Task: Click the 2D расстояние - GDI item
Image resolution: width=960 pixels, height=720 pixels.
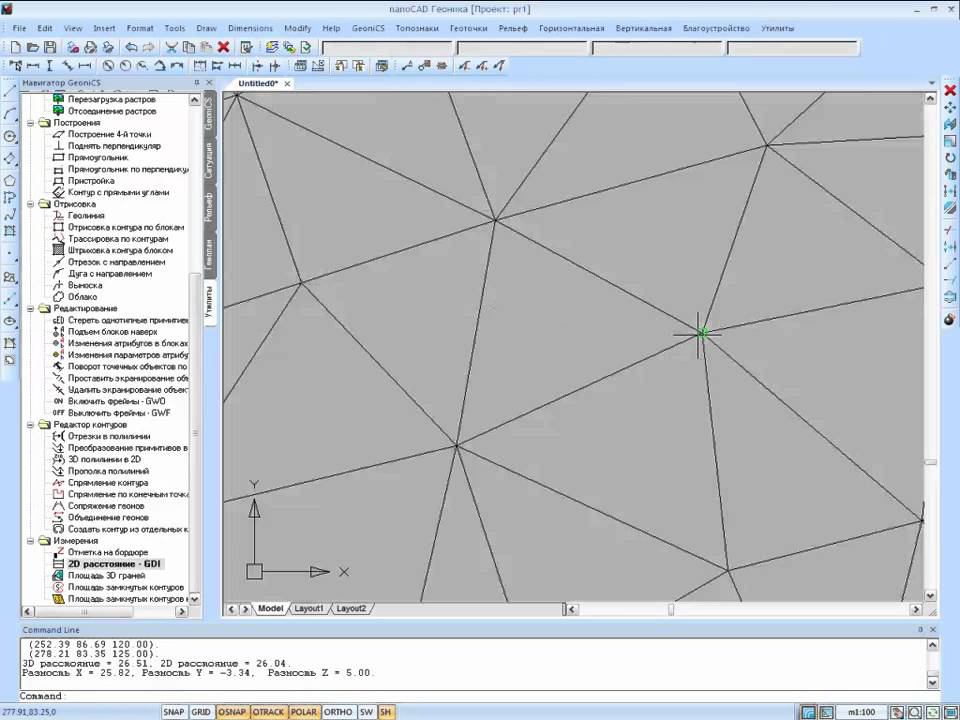Action: 113,564
